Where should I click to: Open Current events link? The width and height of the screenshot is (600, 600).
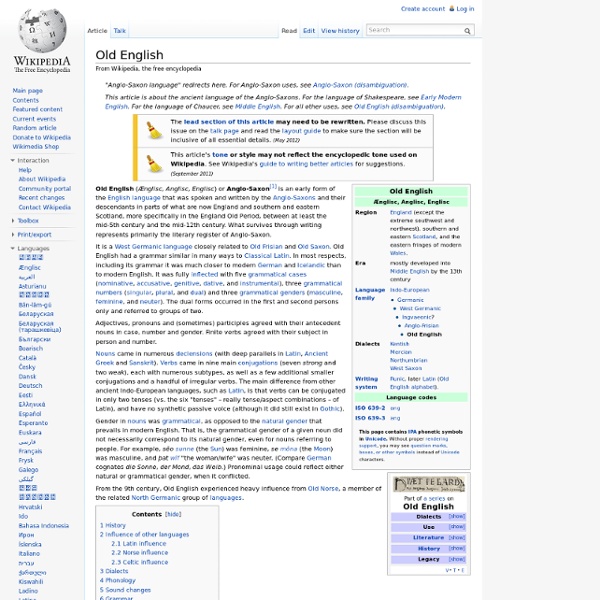click(x=34, y=119)
